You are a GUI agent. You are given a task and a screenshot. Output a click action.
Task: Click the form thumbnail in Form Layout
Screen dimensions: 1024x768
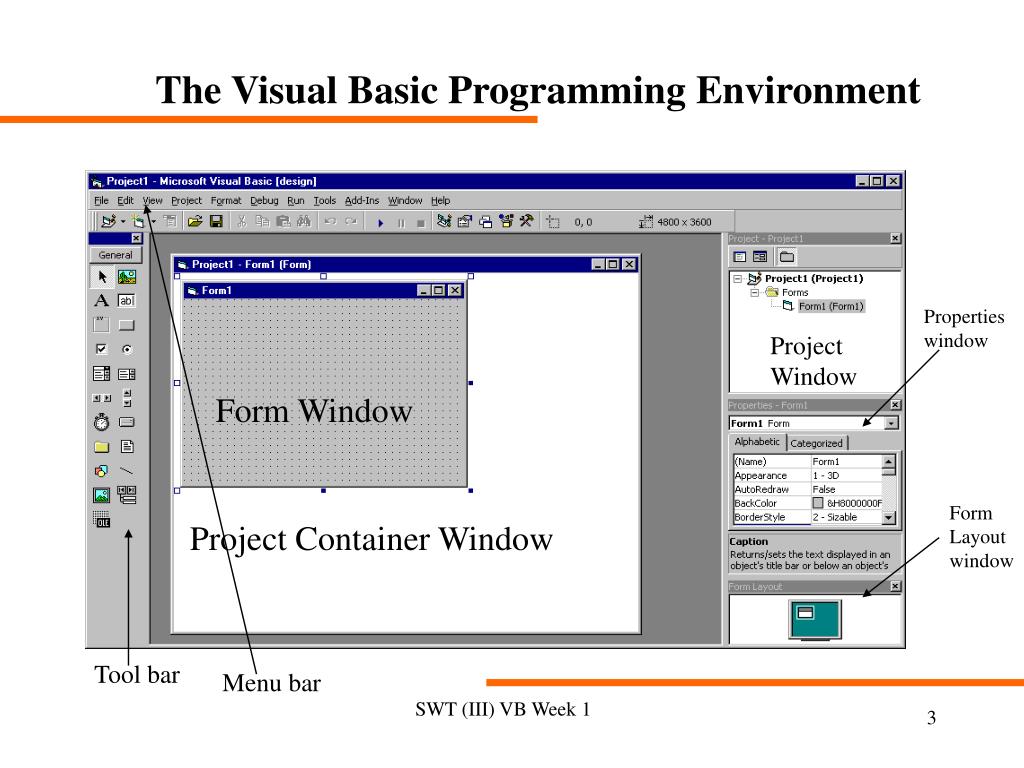805,613
